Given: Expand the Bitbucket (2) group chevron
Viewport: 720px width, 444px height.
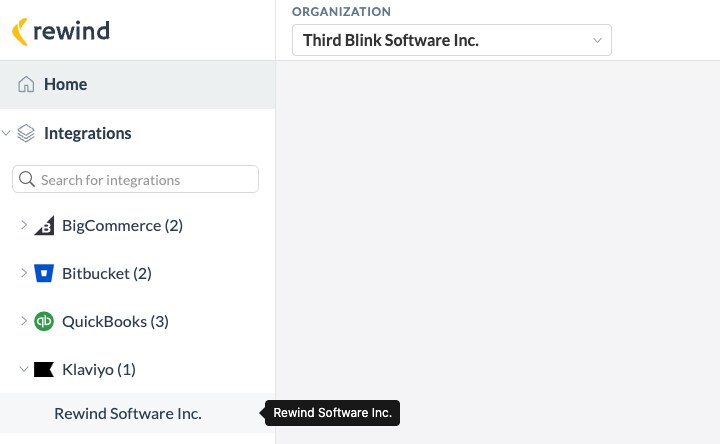Looking at the screenshot, I should [x=24, y=273].
